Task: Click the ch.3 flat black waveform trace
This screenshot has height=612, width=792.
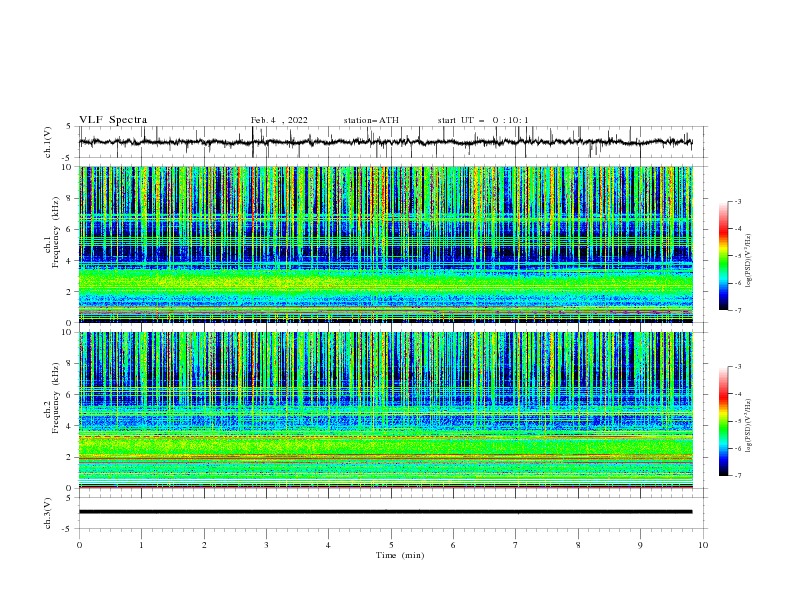Action: click(385, 512)
